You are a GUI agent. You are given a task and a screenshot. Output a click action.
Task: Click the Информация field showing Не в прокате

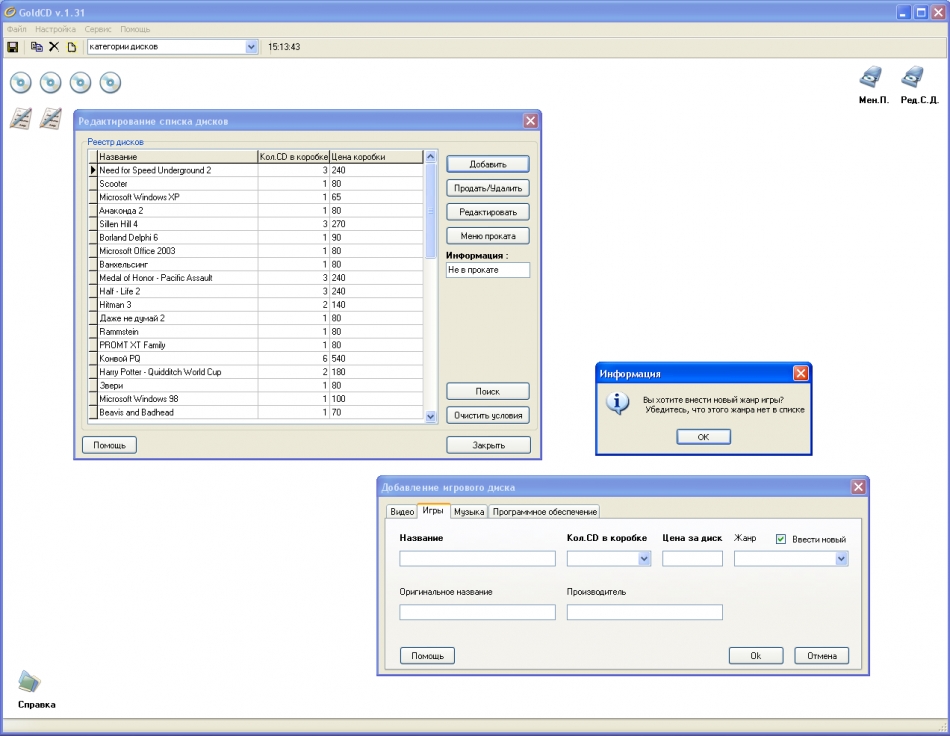(488, 270)
